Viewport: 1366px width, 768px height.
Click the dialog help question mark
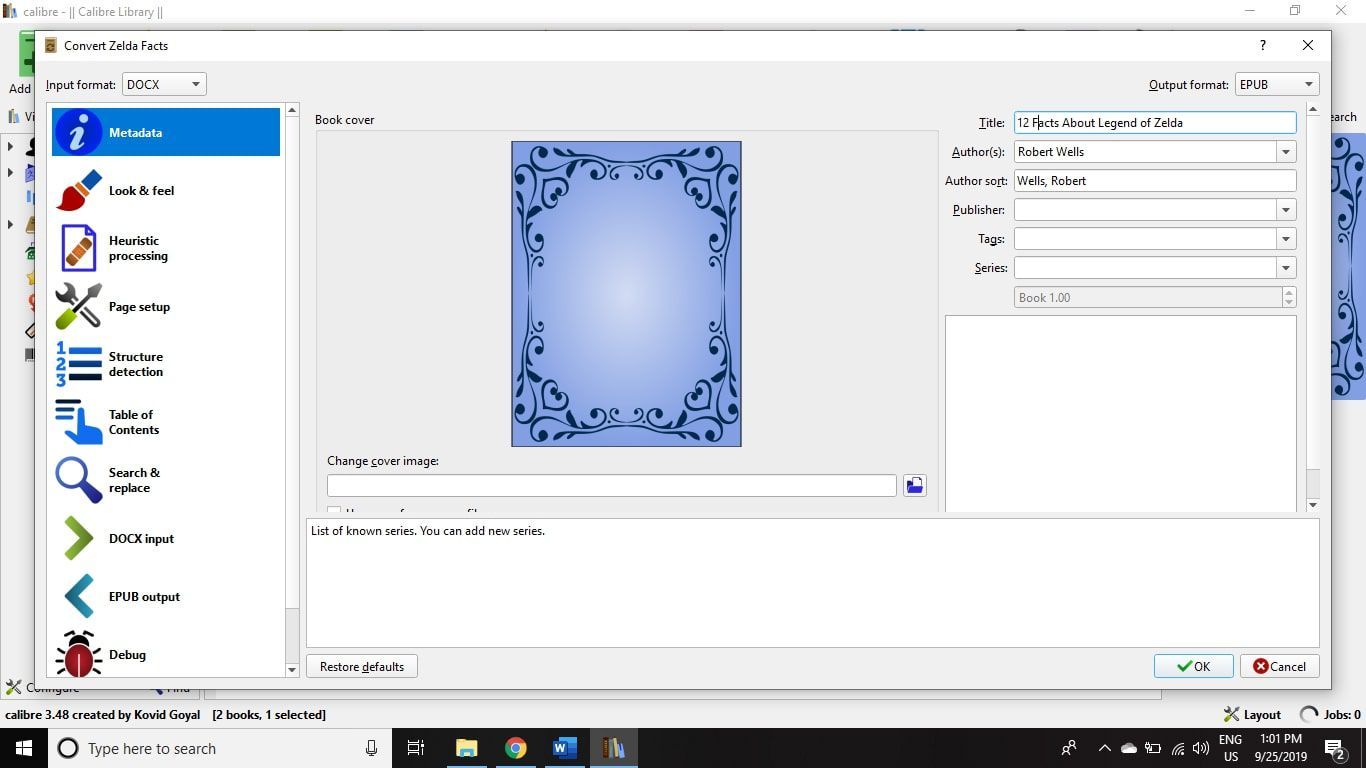[x=1262, y=45]
